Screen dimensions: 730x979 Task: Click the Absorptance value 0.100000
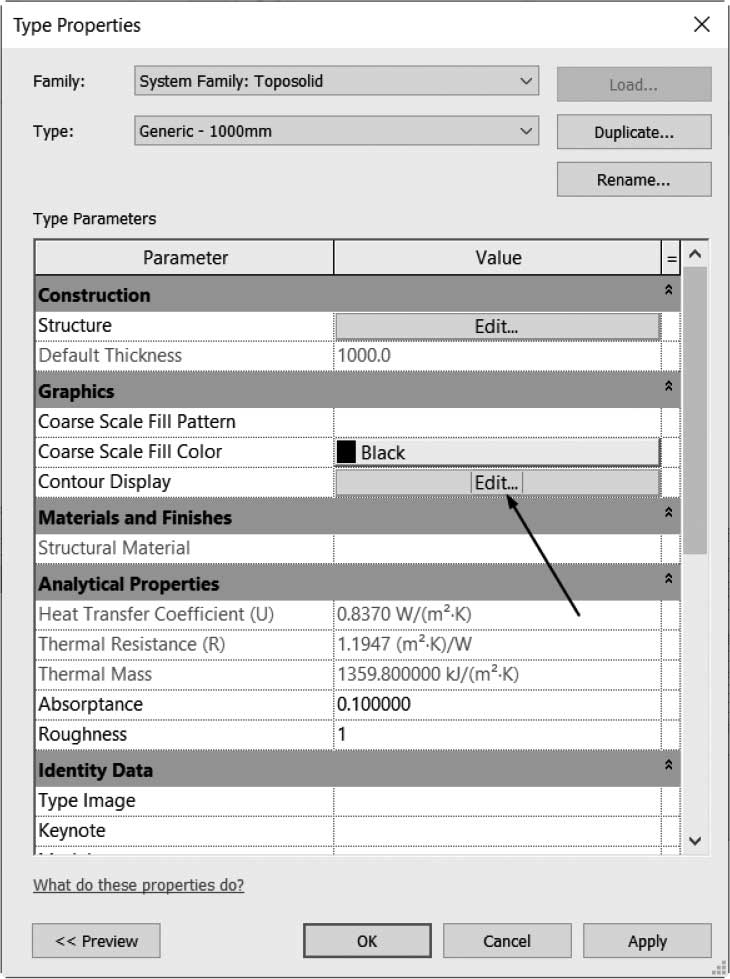tap(498, 704)
